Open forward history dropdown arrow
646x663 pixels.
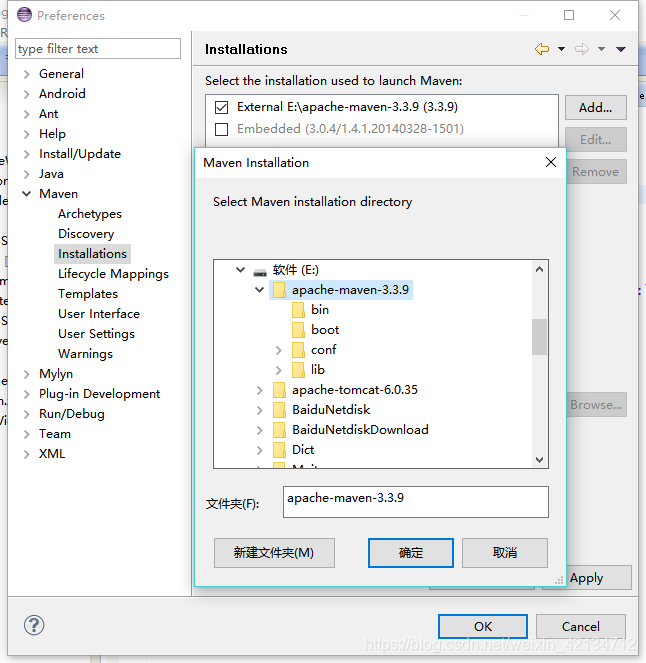[x=601, y=49]
